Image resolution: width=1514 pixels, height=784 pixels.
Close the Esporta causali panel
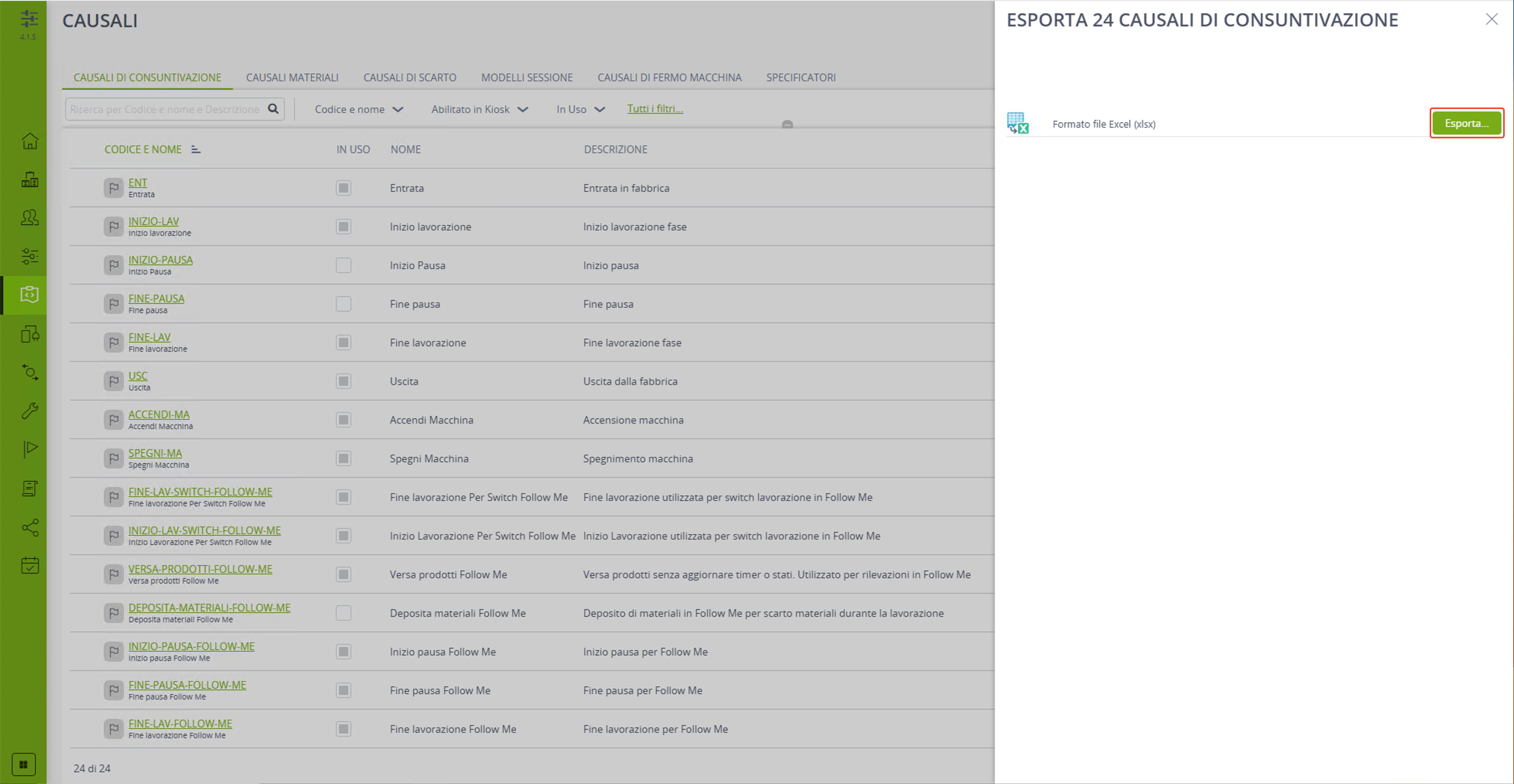1492,19
